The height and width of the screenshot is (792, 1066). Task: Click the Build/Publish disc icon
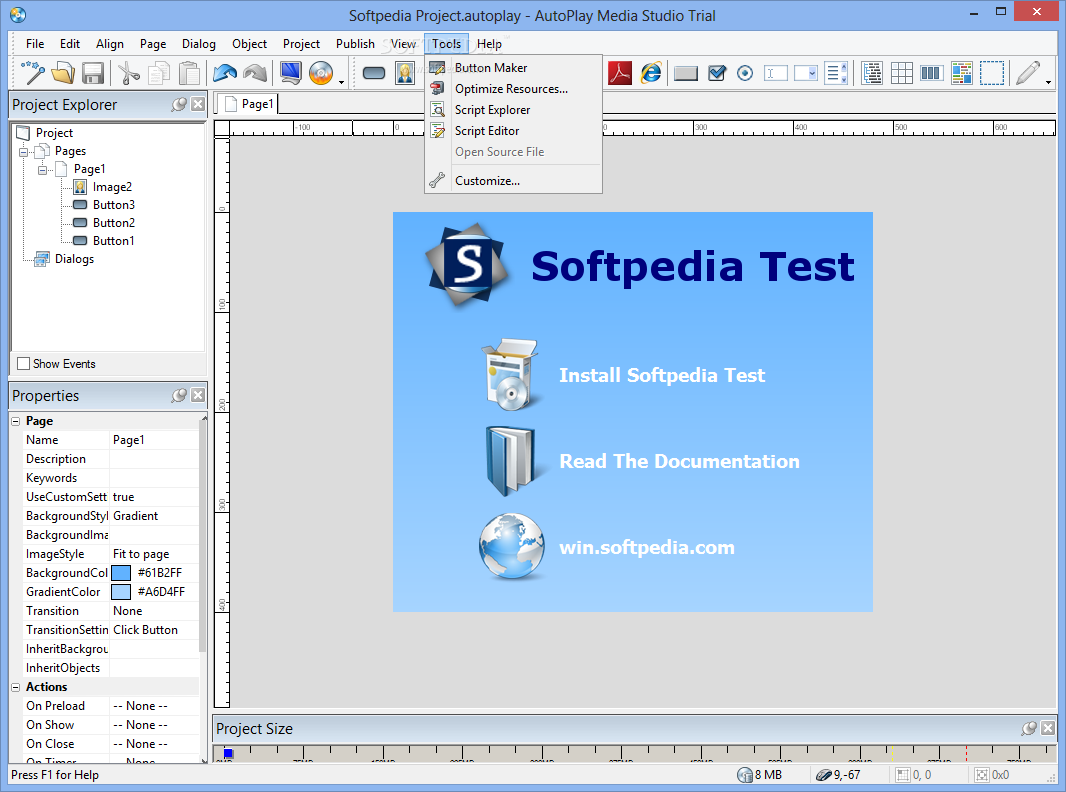pyautogui.click(x=321, y=73)
